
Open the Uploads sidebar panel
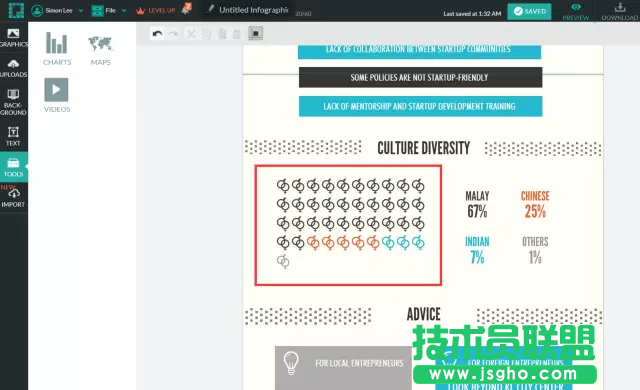tap(13, 69)
